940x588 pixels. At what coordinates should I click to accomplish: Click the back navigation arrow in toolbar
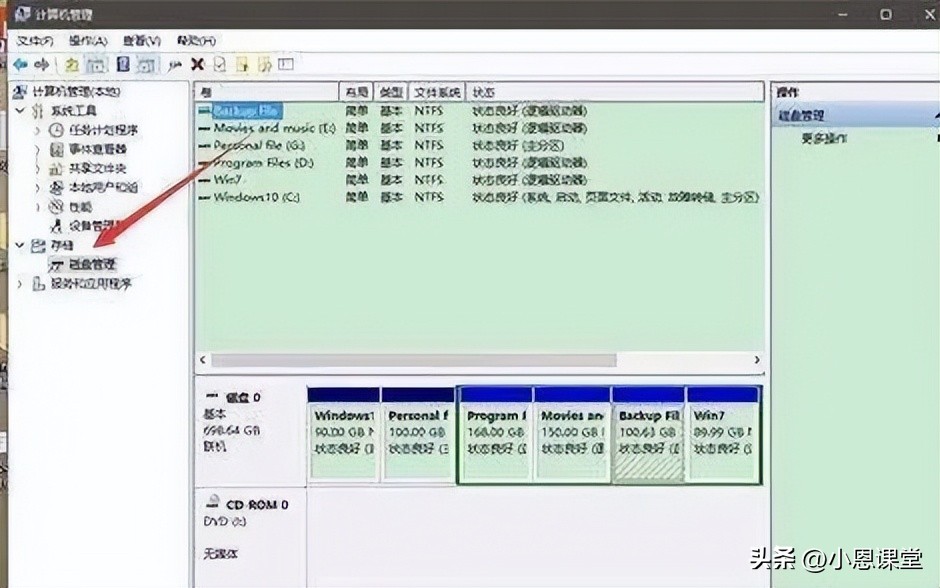click(x=20, y=63)
